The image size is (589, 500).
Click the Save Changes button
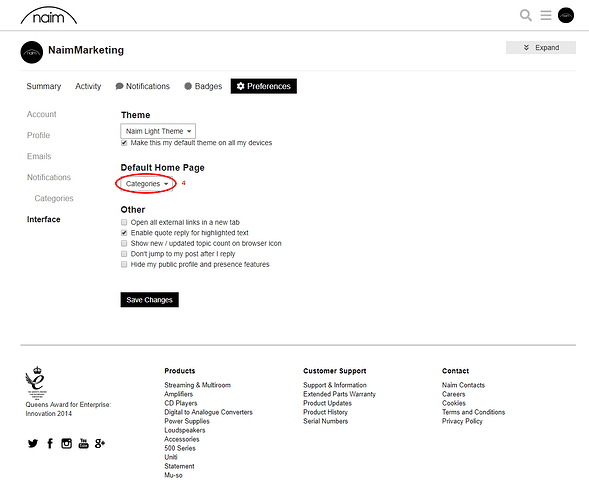click(150, 300)
